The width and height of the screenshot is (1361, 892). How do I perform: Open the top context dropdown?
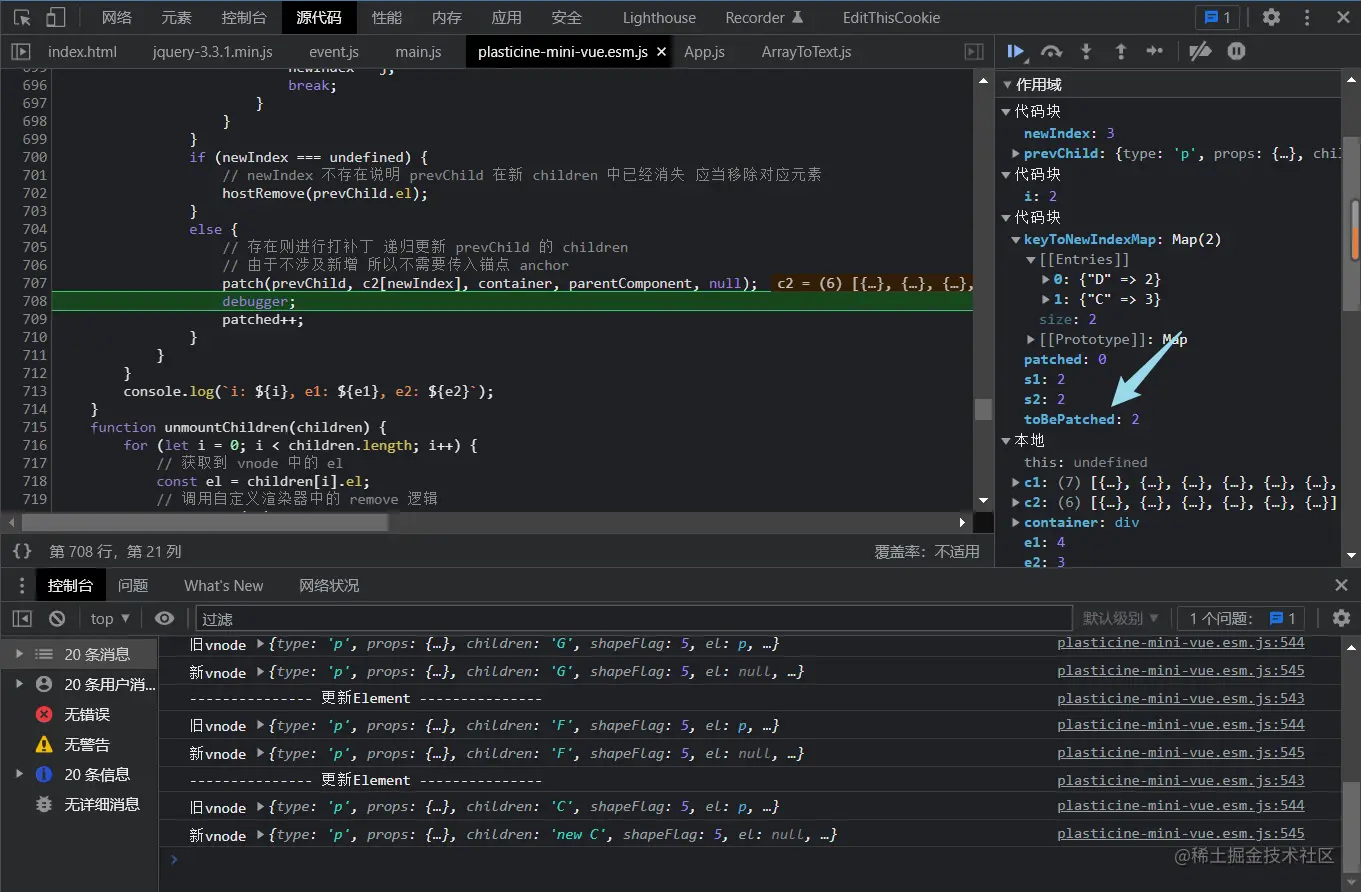point(110,618)
